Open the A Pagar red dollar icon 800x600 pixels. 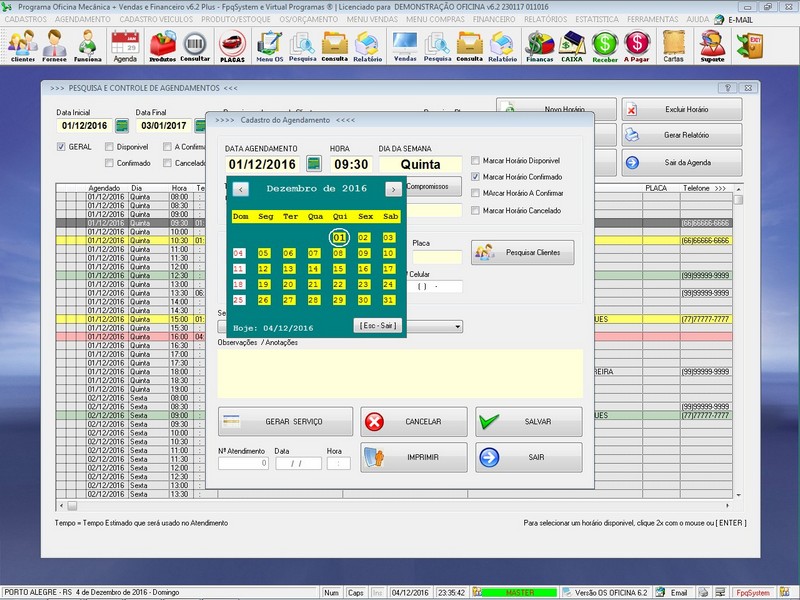(x=637, y=46)
